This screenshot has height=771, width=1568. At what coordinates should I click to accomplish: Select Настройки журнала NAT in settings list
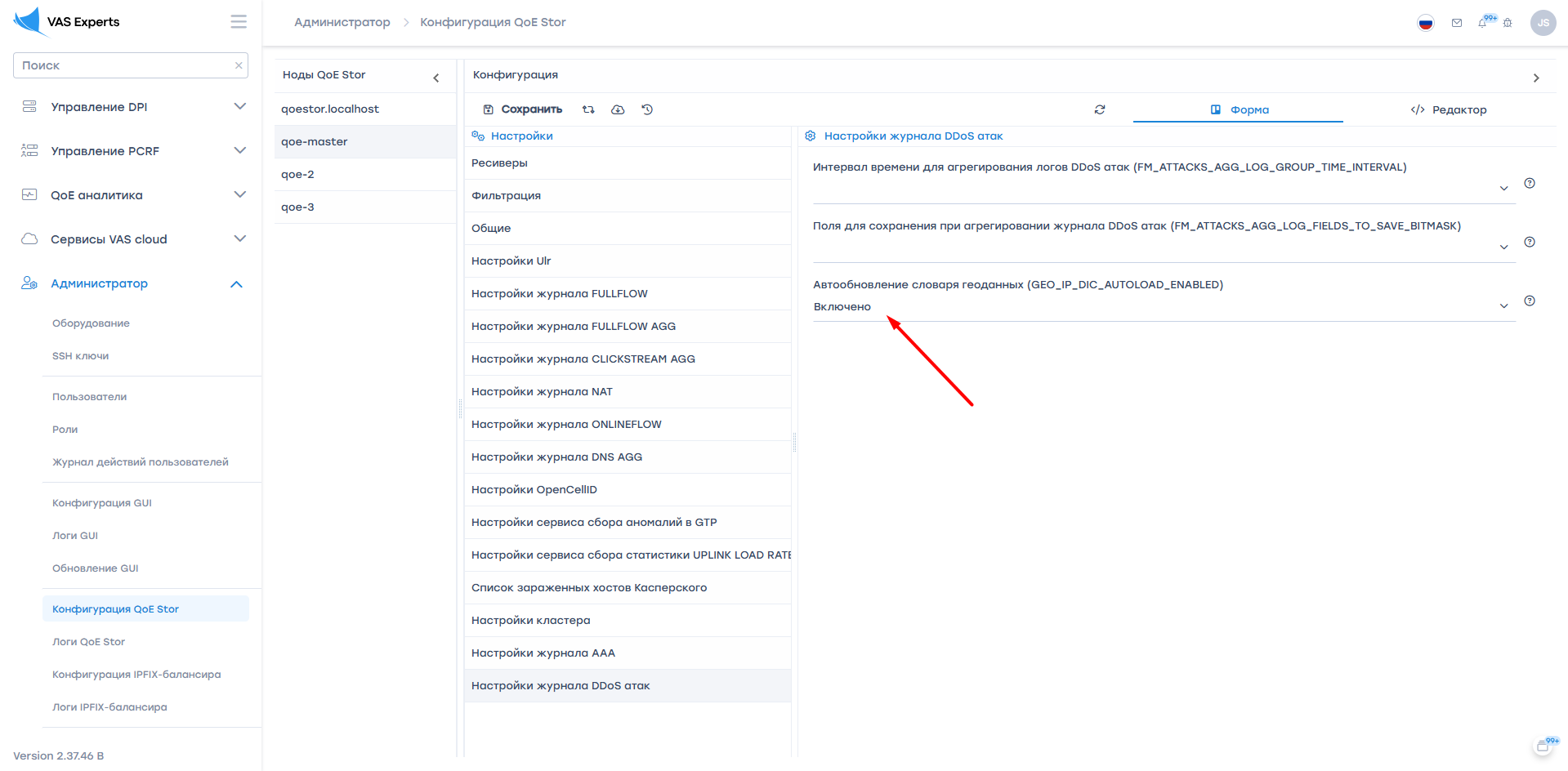(x=542, y=392)
